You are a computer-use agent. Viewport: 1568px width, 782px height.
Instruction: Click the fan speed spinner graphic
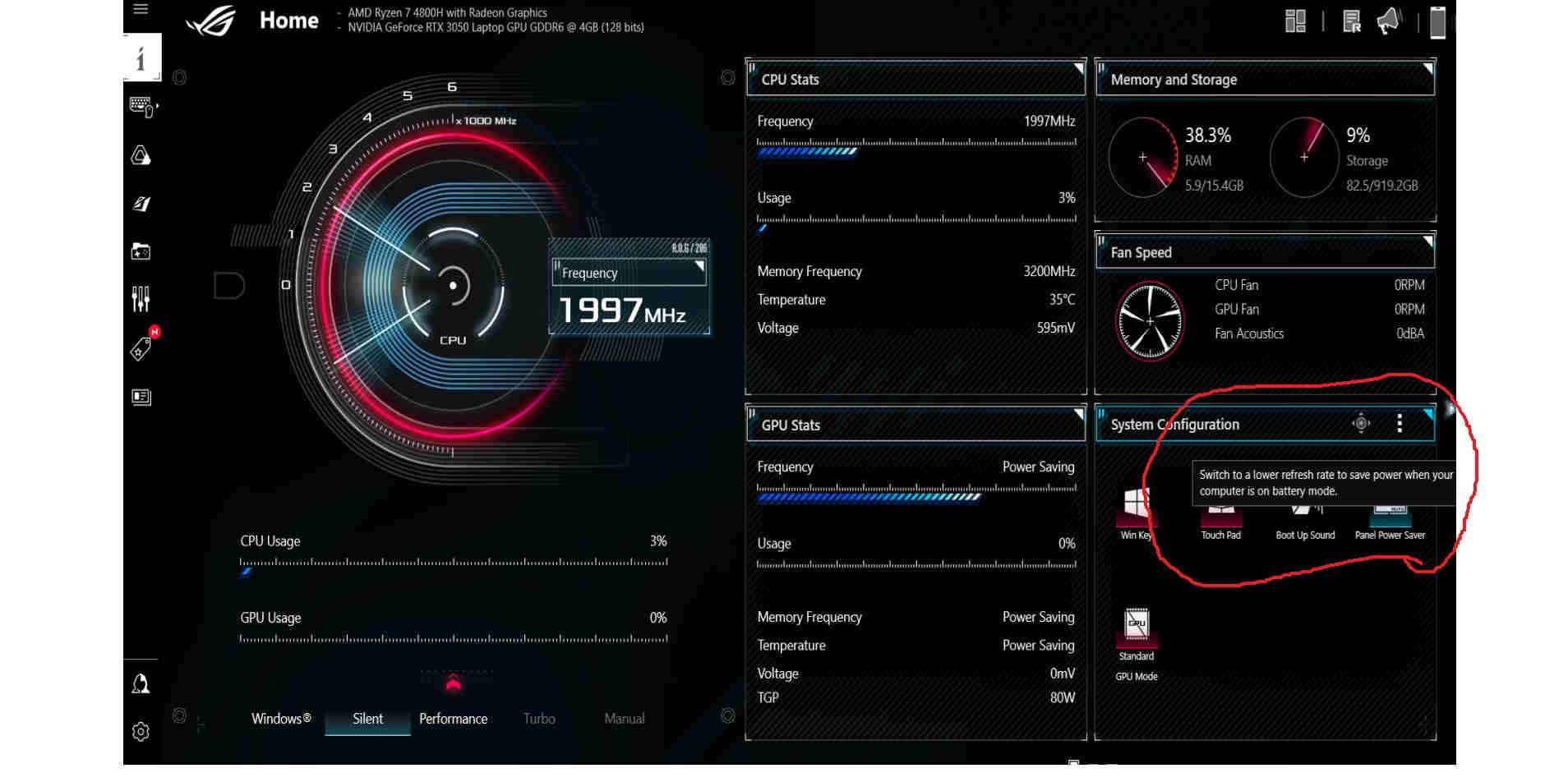point(1150,321)
